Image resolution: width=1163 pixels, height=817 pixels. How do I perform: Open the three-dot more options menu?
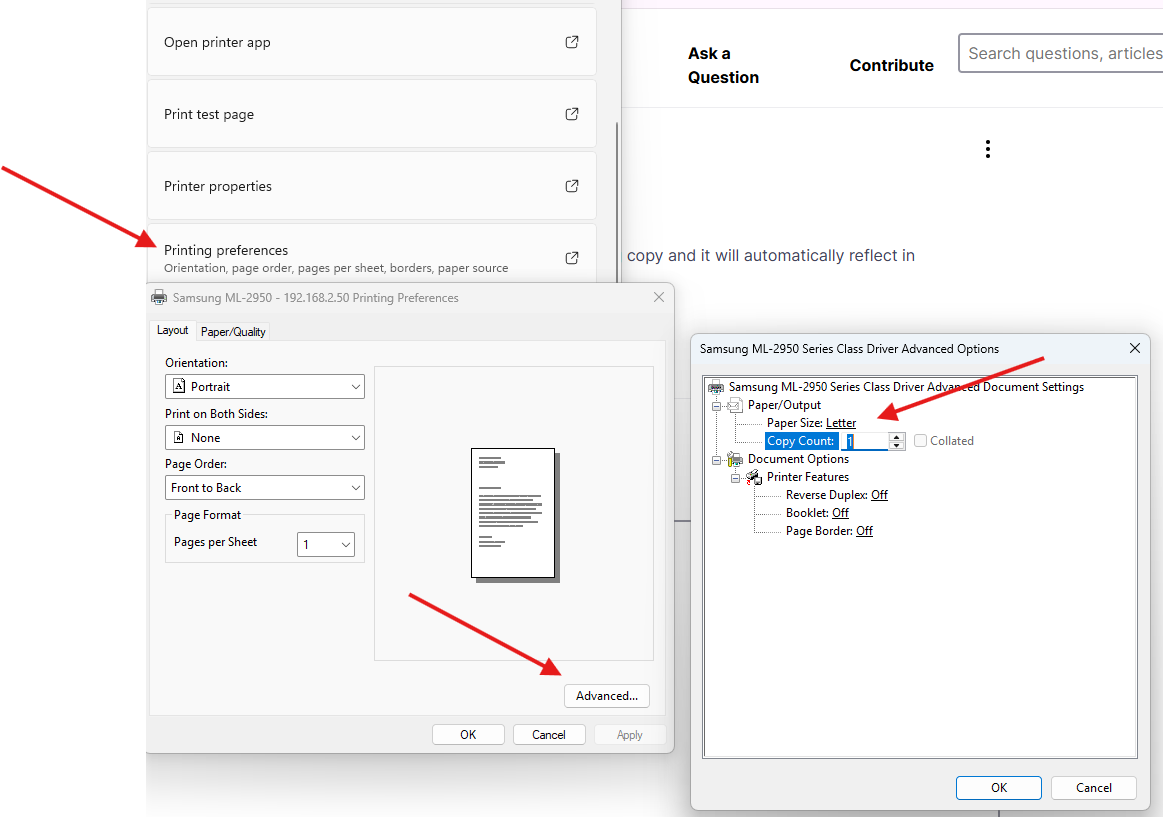coord(987,149)
